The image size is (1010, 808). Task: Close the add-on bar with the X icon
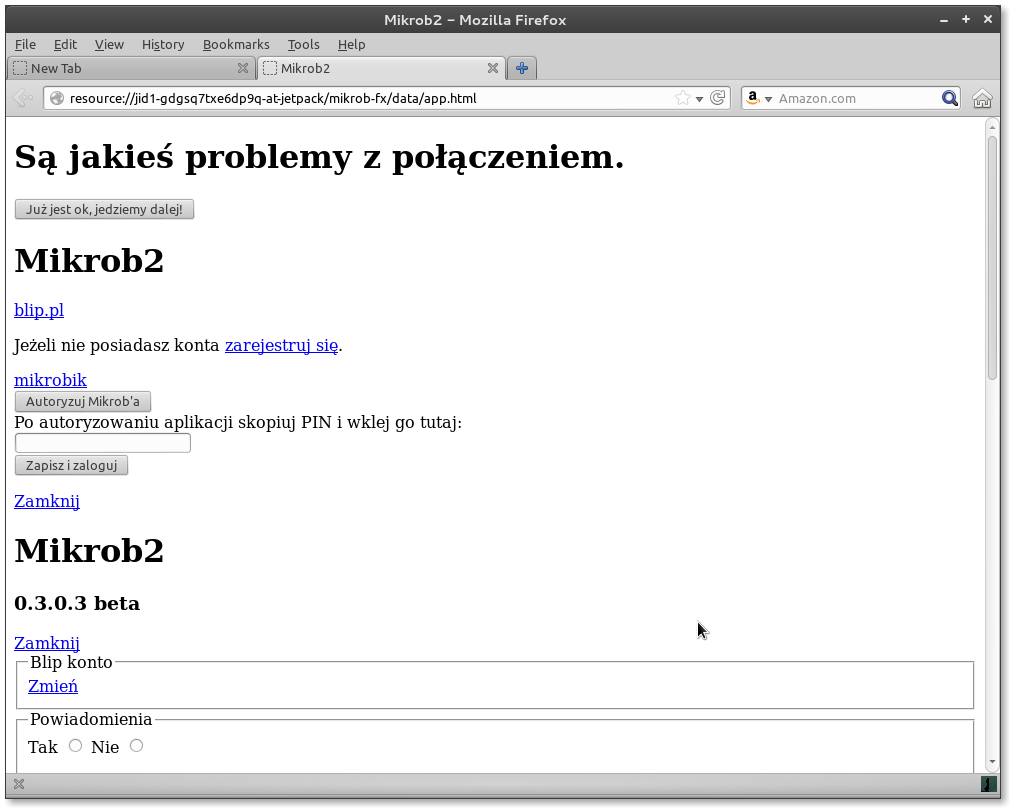pos(18,784)
